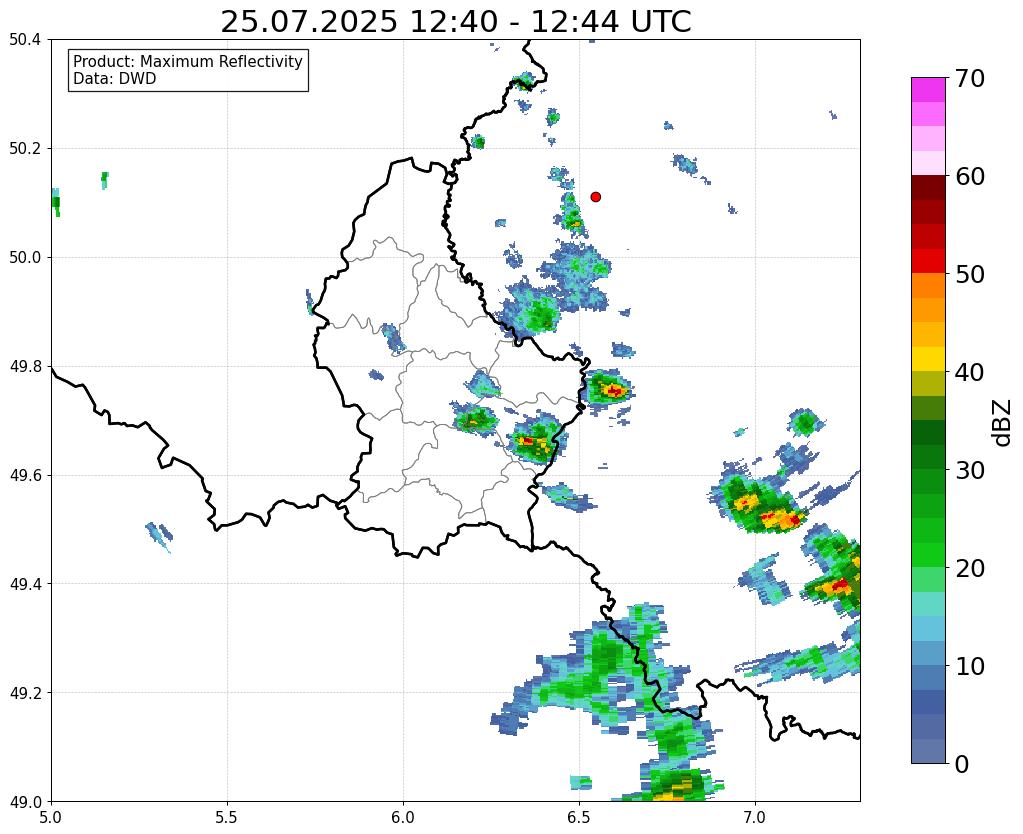Pick the yellow swatch above 40
Image resolution: width=1023 pixels, height=834 pixels.
(x=928, y=358)
